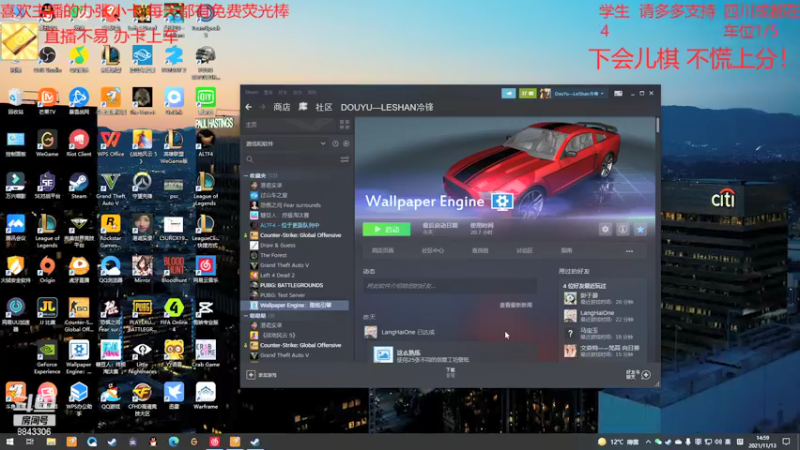Select Grand Theft Auto V in favorites

(x=284, y=265)
